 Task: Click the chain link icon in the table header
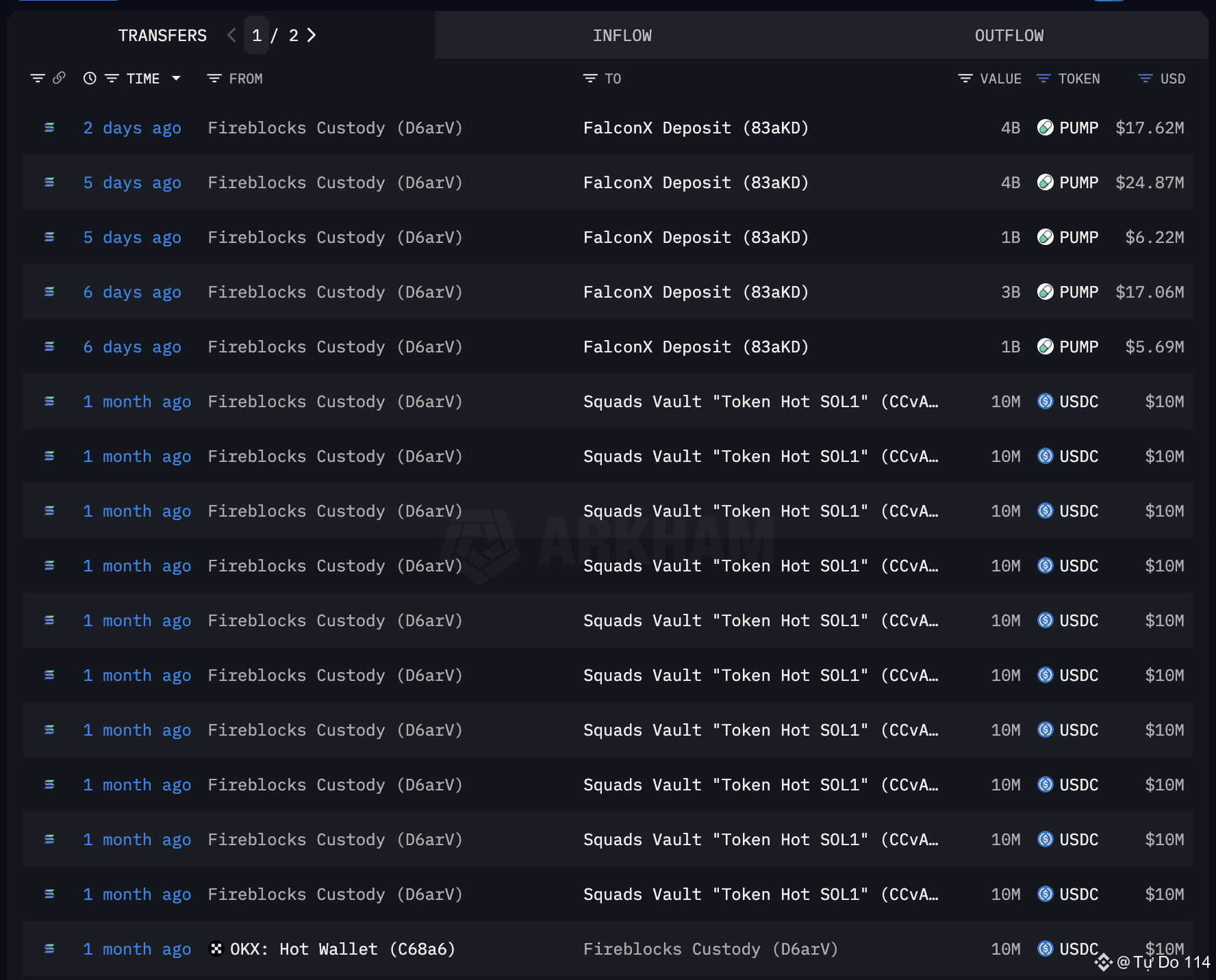point(60,78)
